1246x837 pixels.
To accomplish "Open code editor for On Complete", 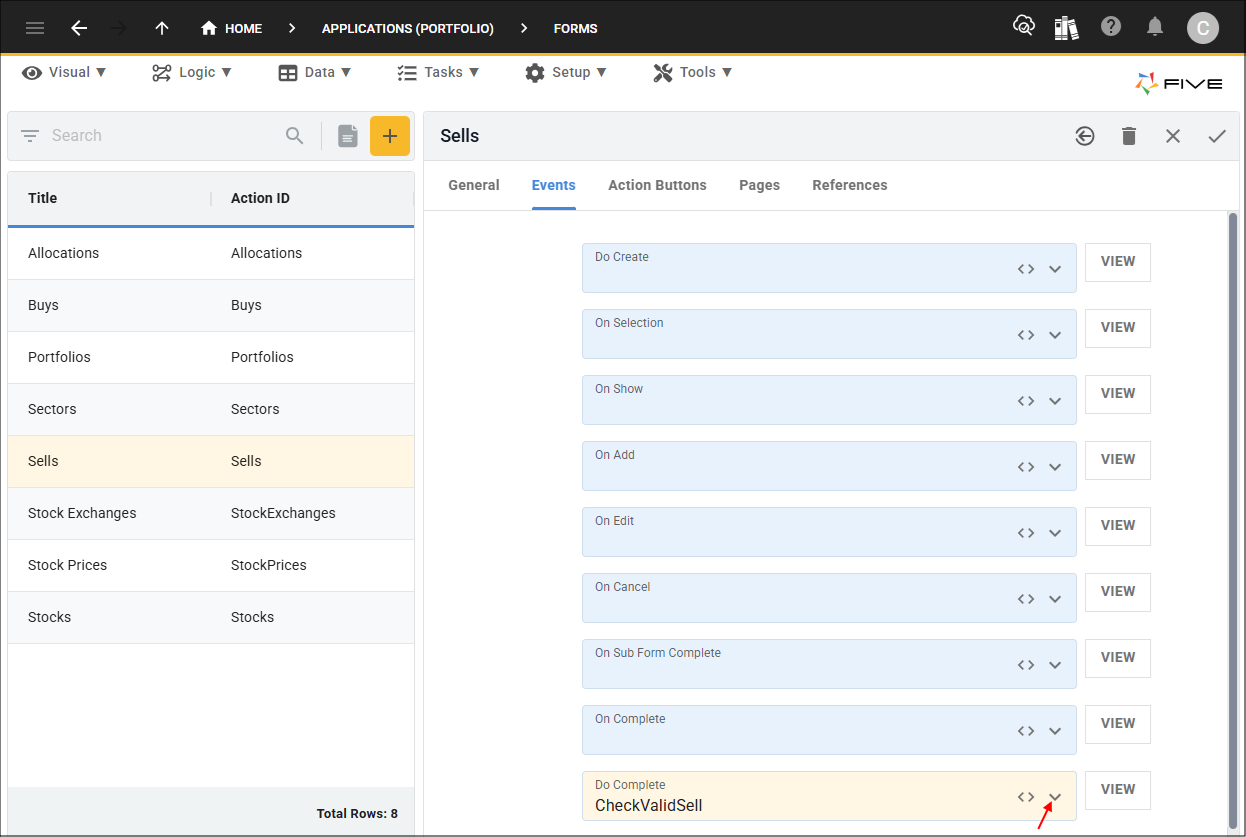I will [1026, 731].
